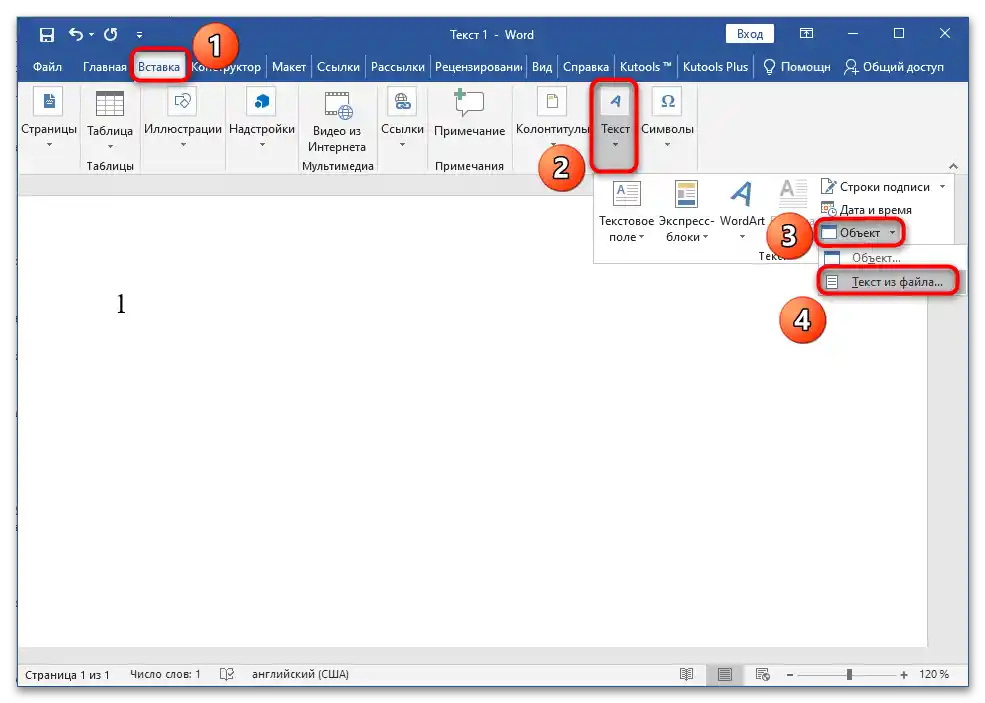Open the Символы omega group
985x703 pixels.
tap(667, 119)
